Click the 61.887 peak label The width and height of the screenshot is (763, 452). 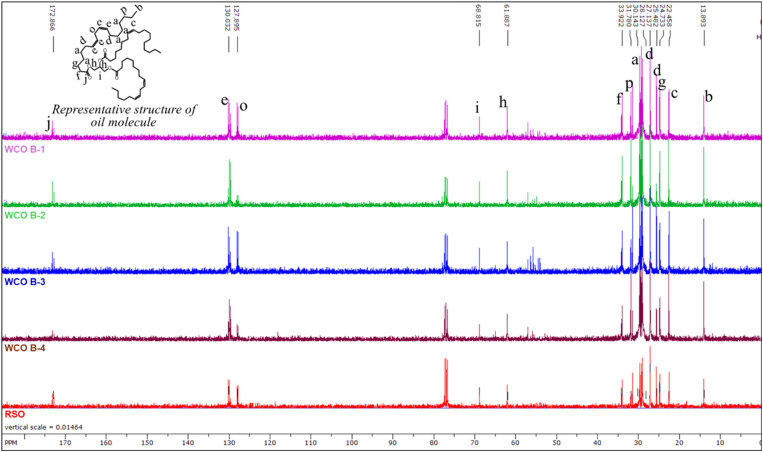(x=507, y=17)
